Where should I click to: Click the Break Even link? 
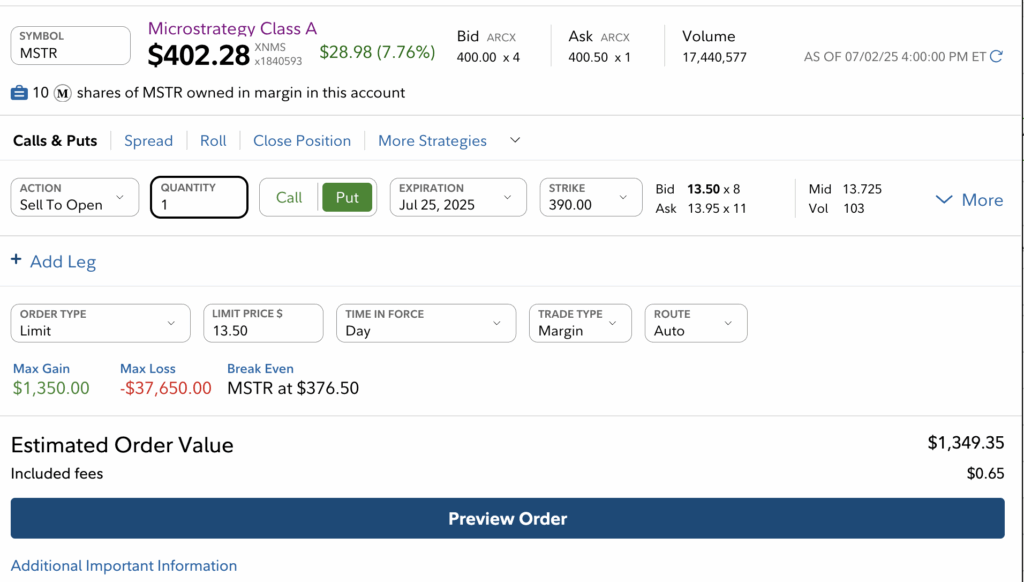tap(260, 368)
